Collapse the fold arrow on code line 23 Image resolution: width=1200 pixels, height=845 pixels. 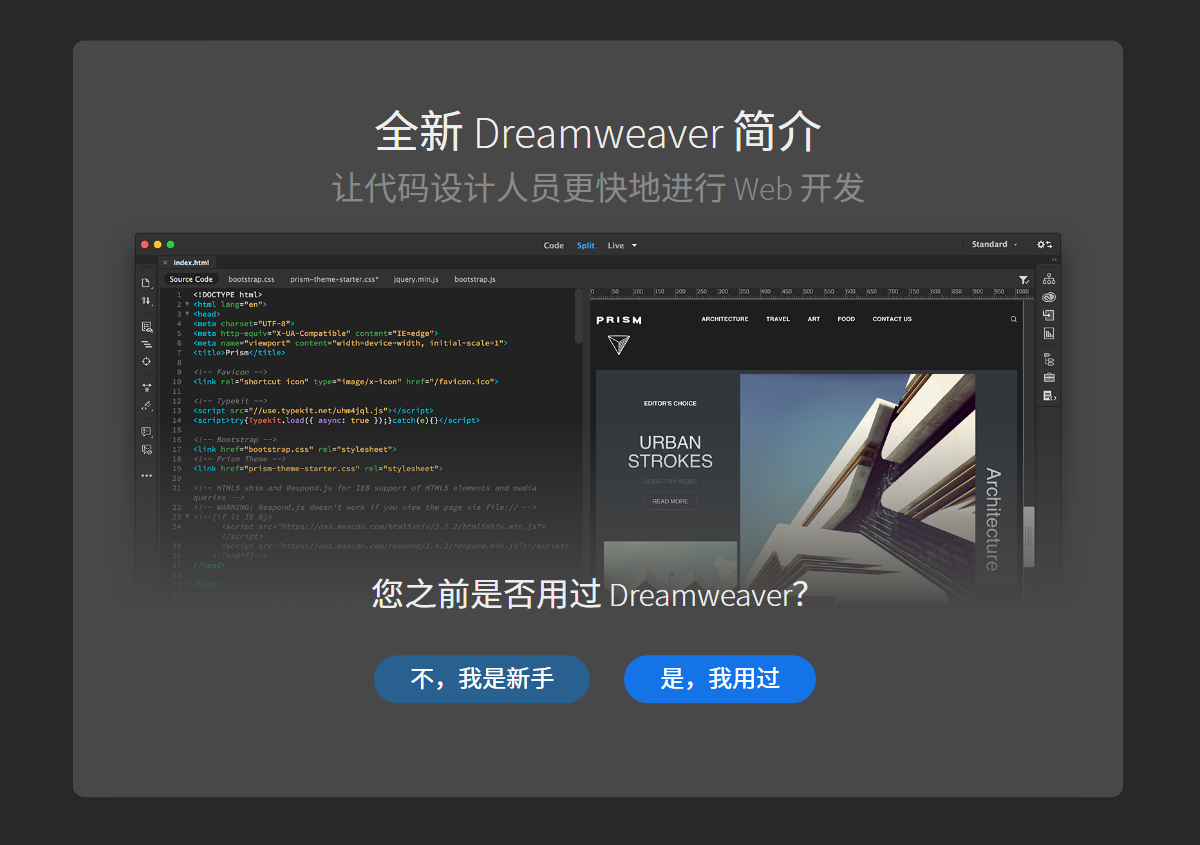coord(187,516)
